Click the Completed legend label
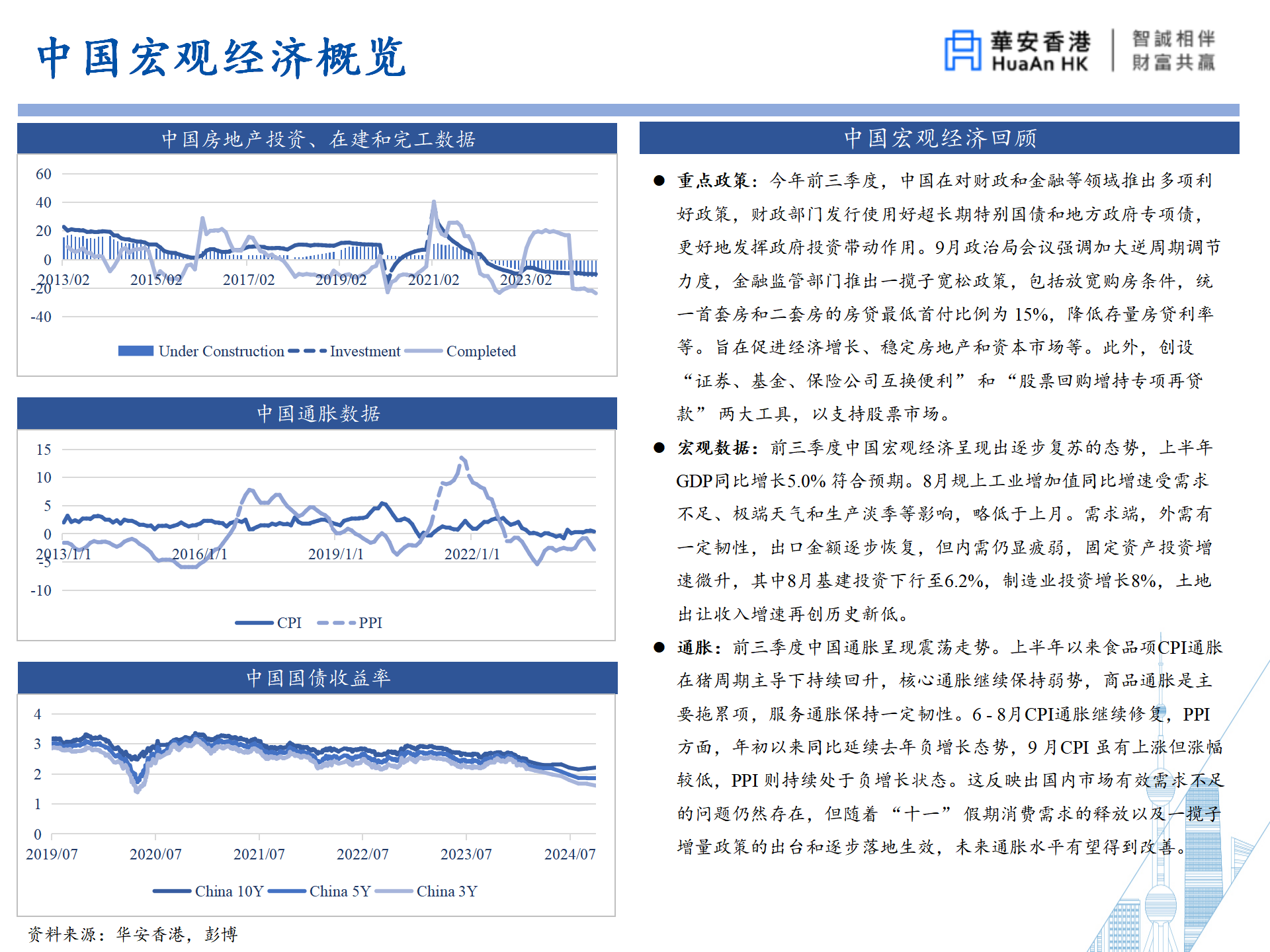Screen dimensions: 1270x952 481,352
